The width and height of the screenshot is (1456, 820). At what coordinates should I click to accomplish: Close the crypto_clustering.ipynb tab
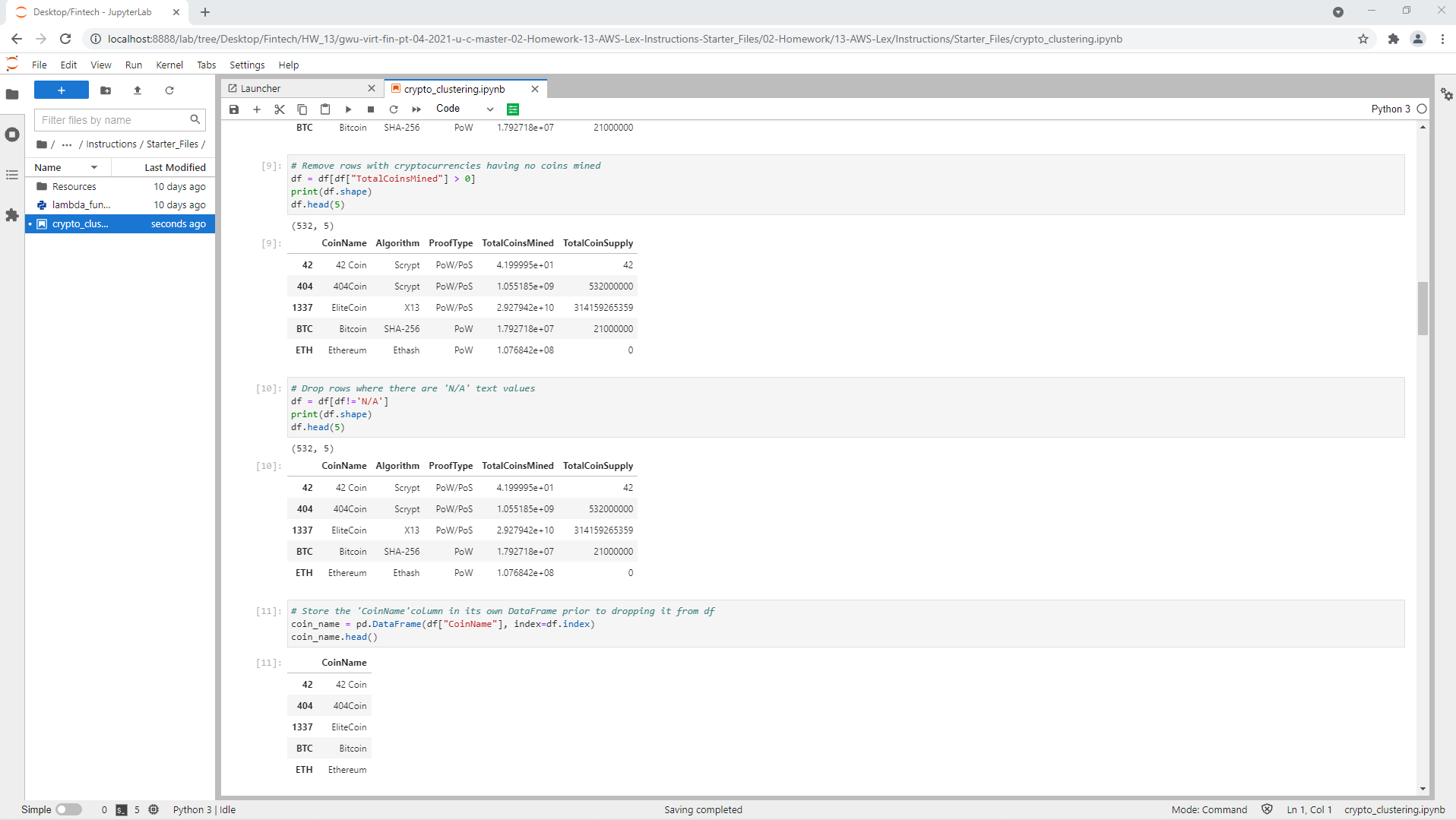(535, 89)
